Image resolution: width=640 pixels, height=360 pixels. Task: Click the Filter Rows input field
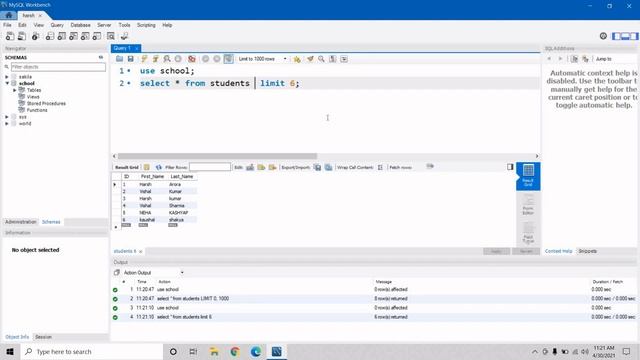[x=210, y=167]
